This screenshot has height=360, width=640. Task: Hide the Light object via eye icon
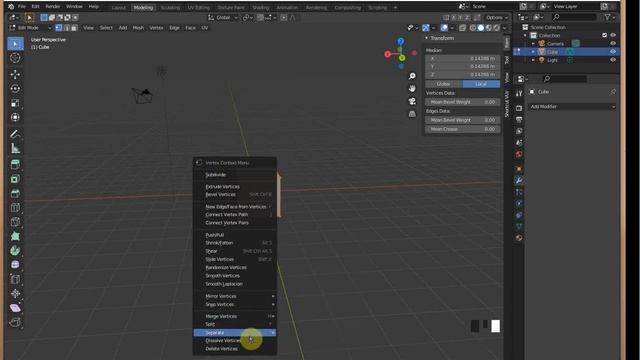tap(613, 60)
